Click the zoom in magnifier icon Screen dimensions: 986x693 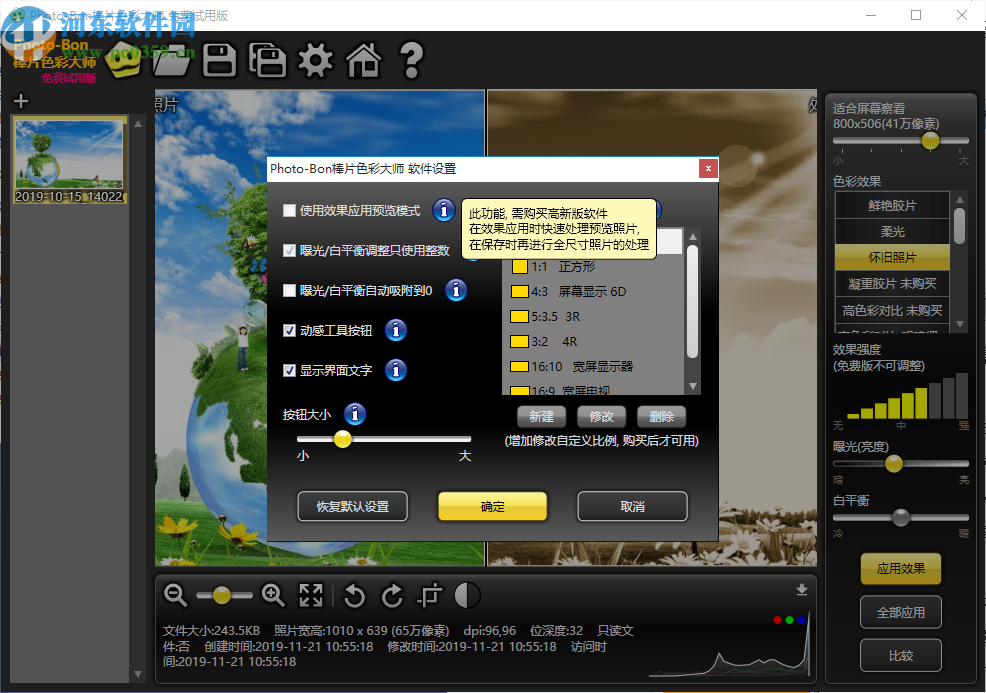274,595
